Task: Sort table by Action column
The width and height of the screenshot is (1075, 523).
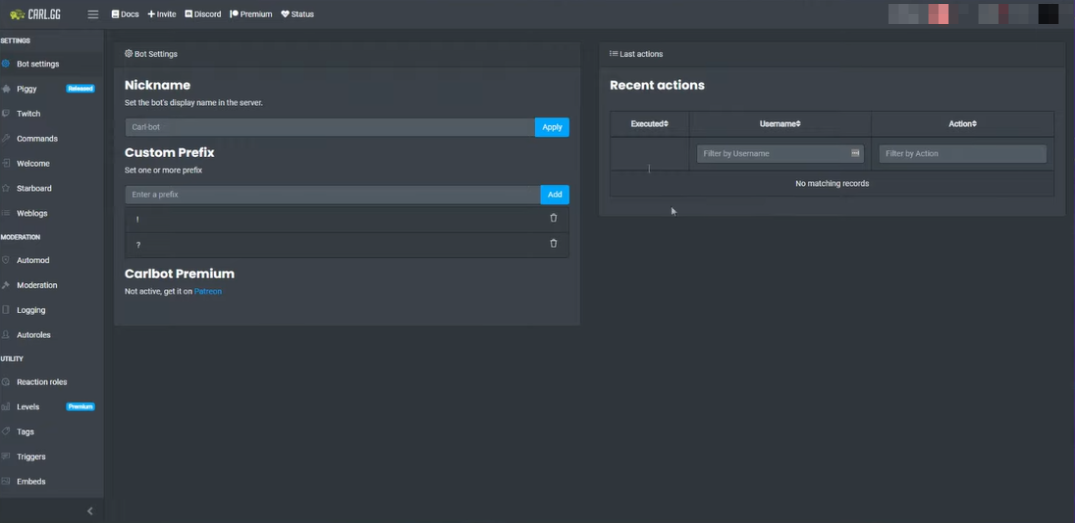Action: [963, 124]
